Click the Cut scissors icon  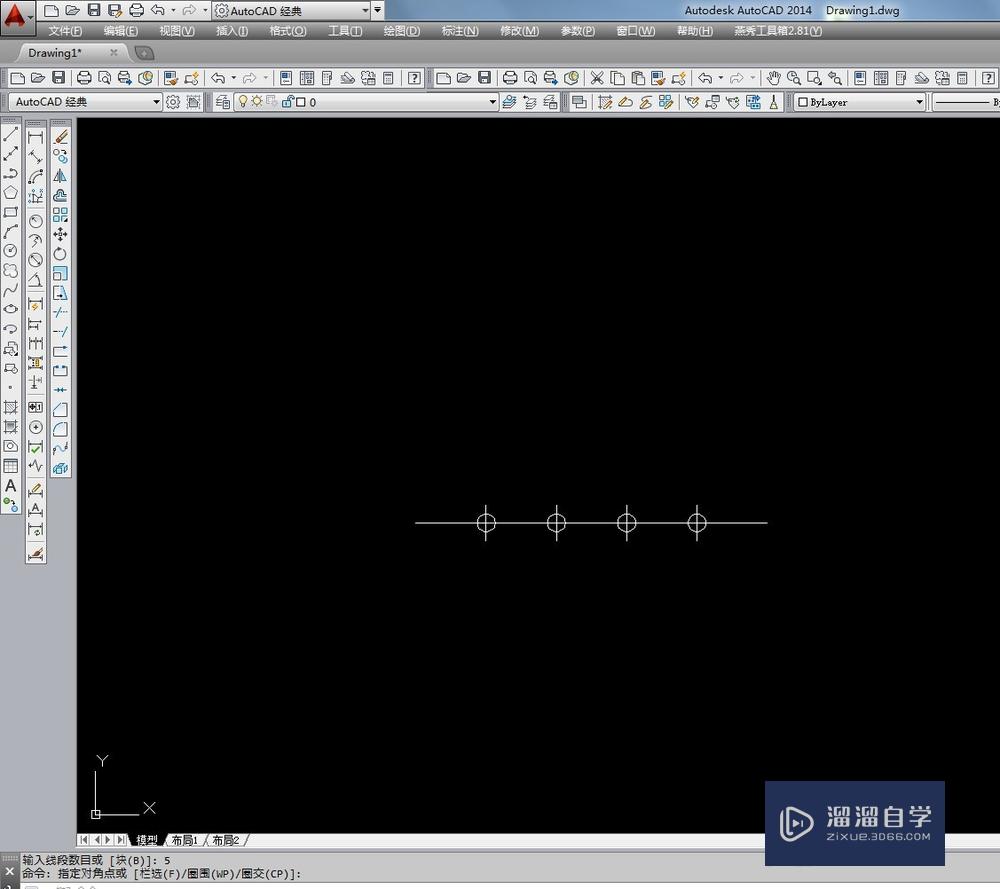click(x=597, y=78)
